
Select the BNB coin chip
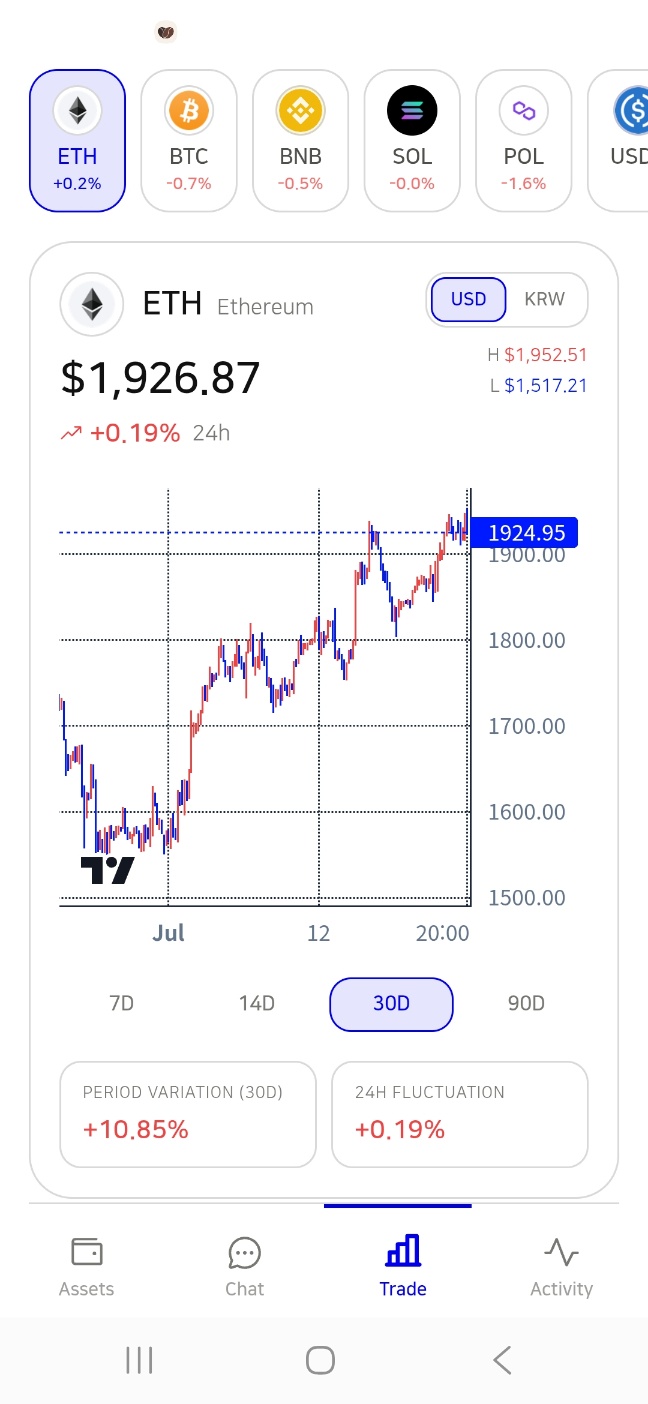300,141
